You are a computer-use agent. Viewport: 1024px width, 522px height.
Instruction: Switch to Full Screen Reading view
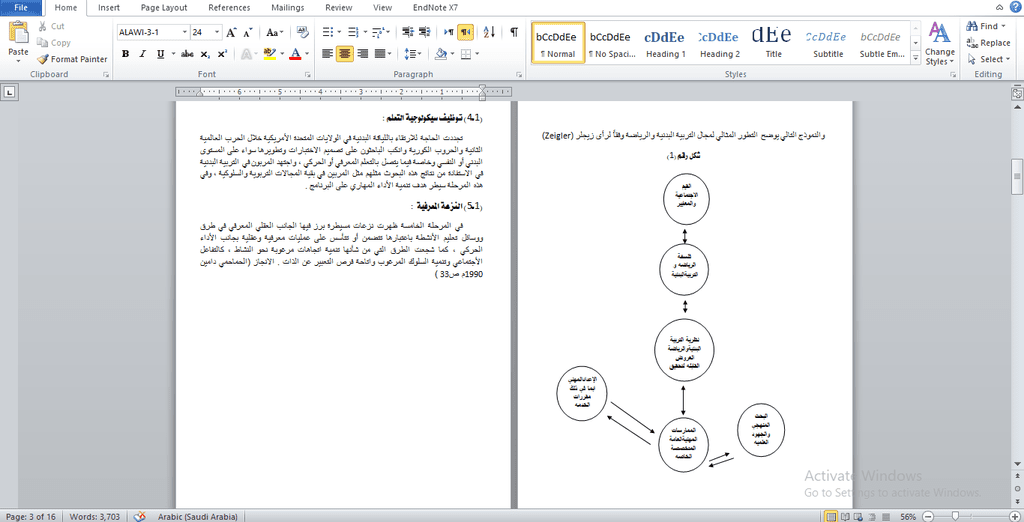[x=843, y=516]
